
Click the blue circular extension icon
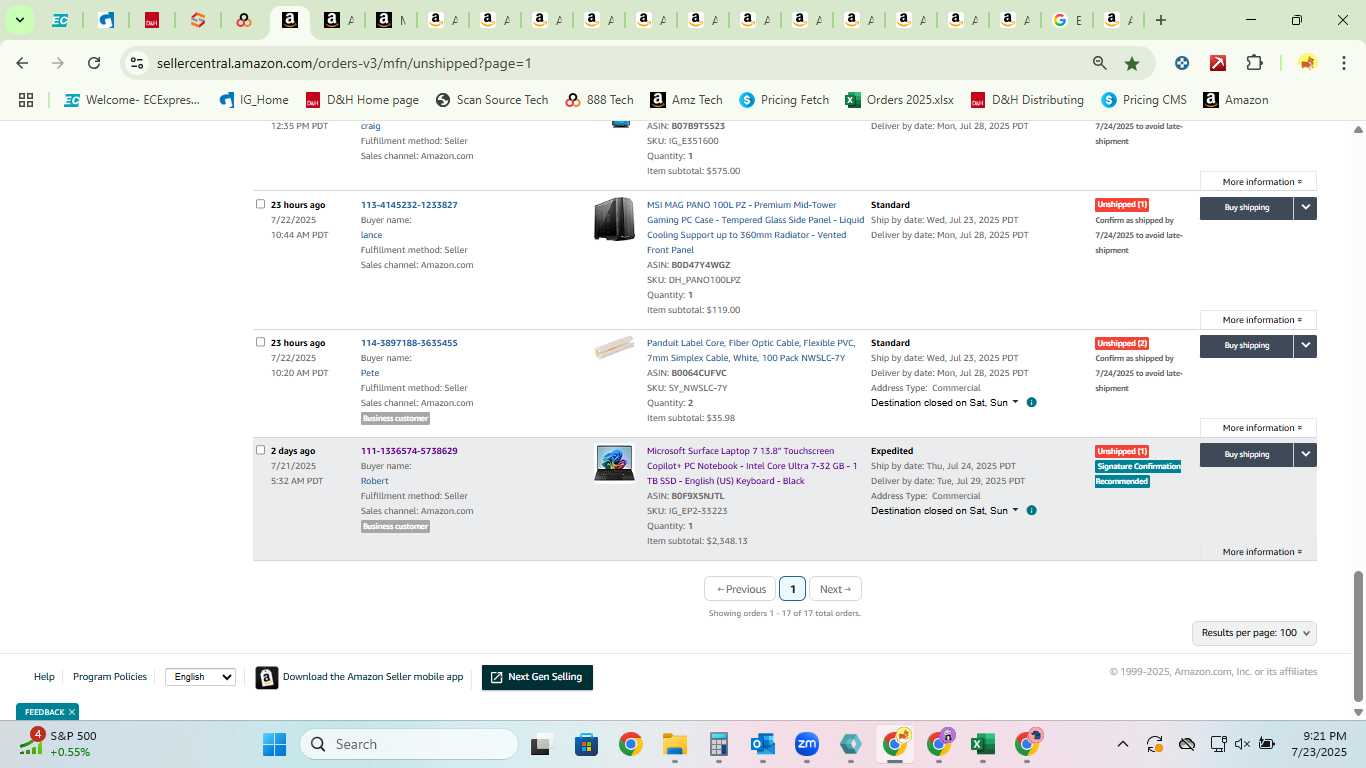tap(1182, 63)
